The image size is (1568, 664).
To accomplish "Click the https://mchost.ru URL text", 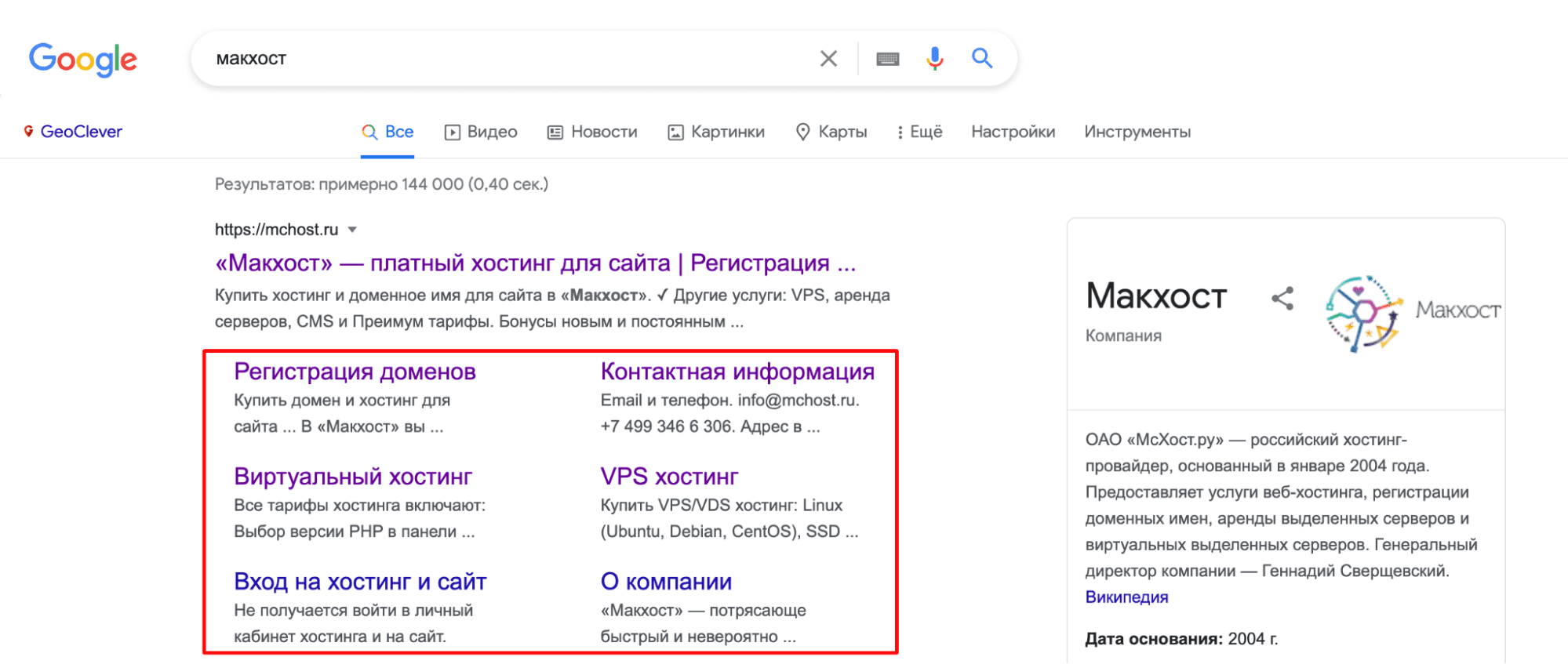I will pos(276,230).
